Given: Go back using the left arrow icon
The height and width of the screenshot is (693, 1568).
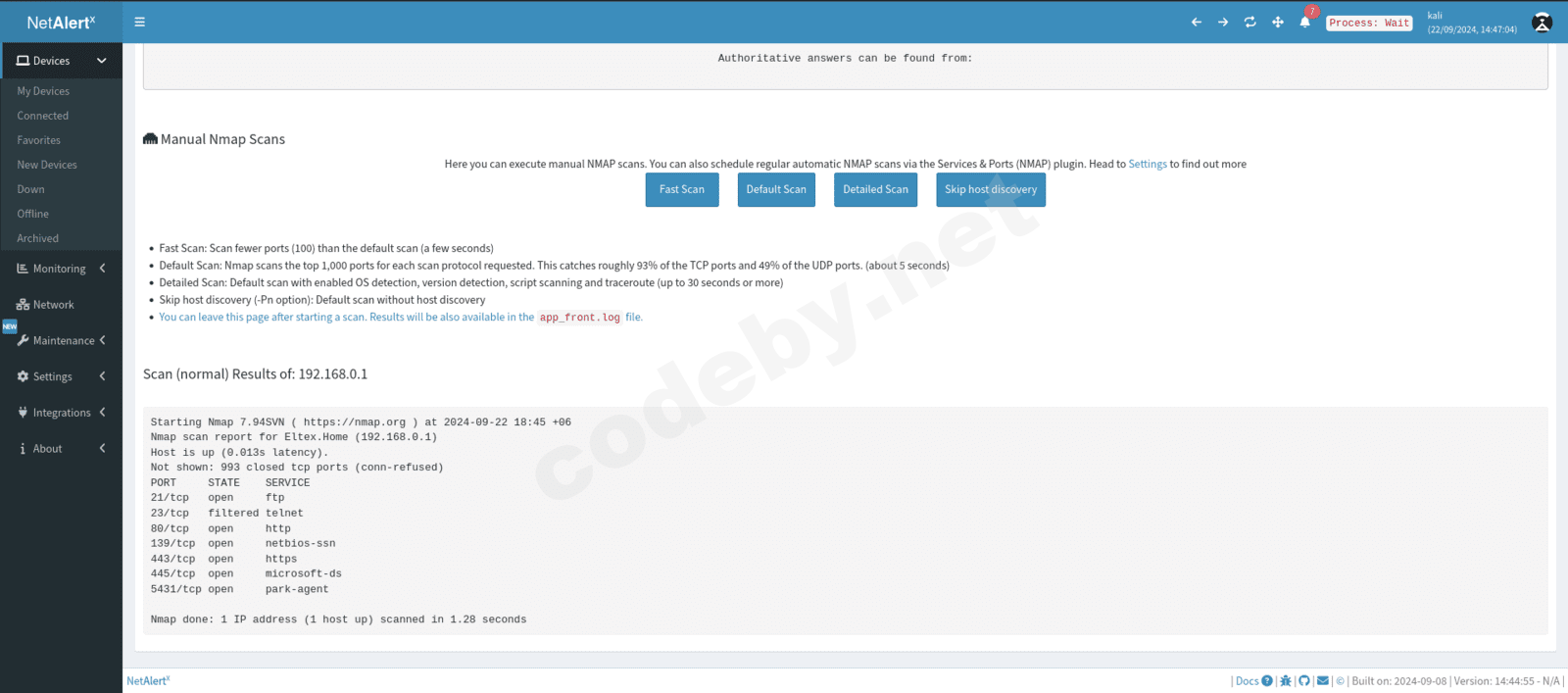Looking at the screenshot, I should [1197, 22].
